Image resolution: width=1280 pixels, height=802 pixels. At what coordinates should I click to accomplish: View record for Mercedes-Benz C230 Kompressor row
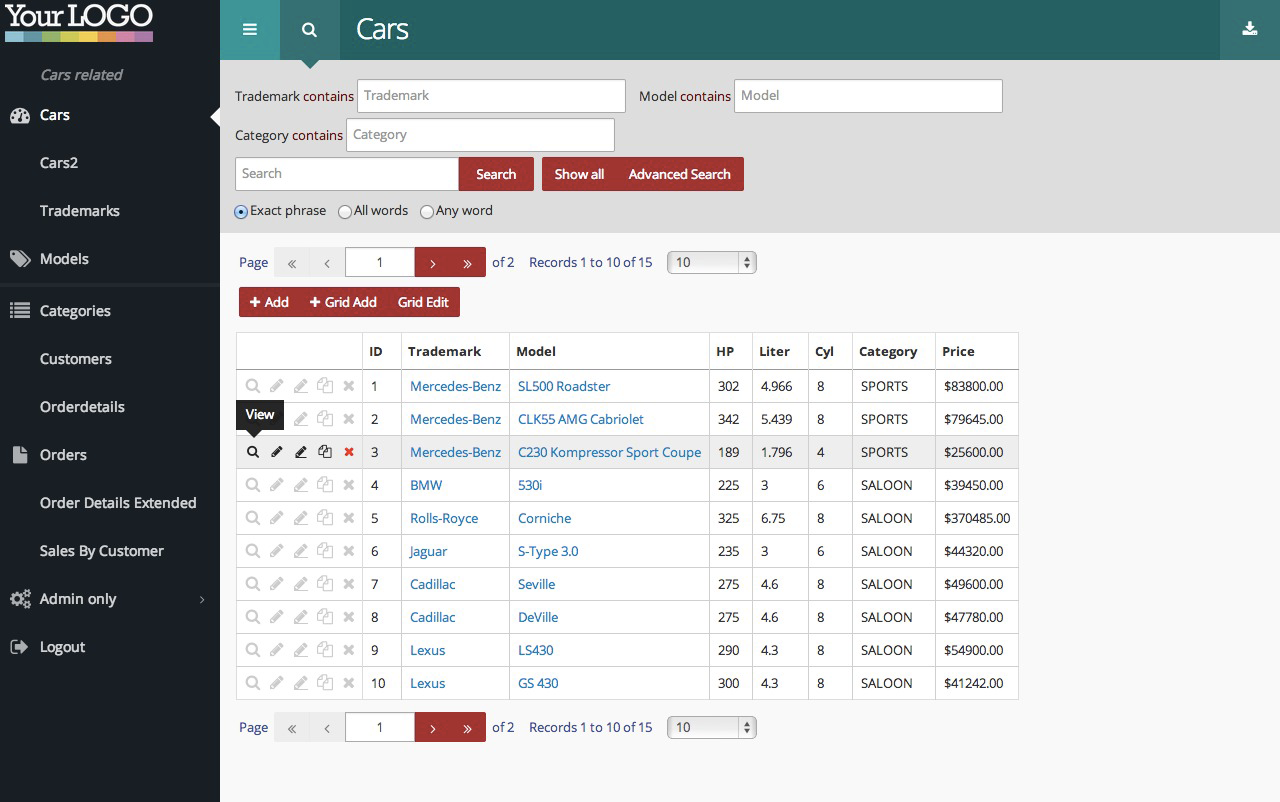point(253,452)
